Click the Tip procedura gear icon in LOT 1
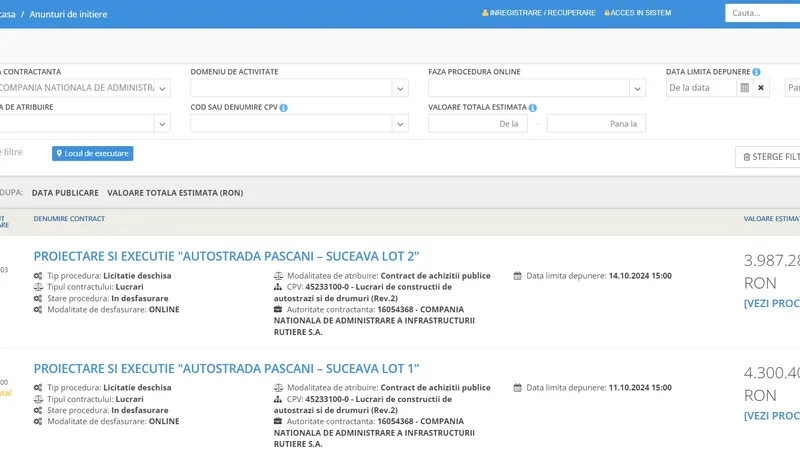Image resolution: width=800 pixels, height=450 pixels. [x=38, y=388]
